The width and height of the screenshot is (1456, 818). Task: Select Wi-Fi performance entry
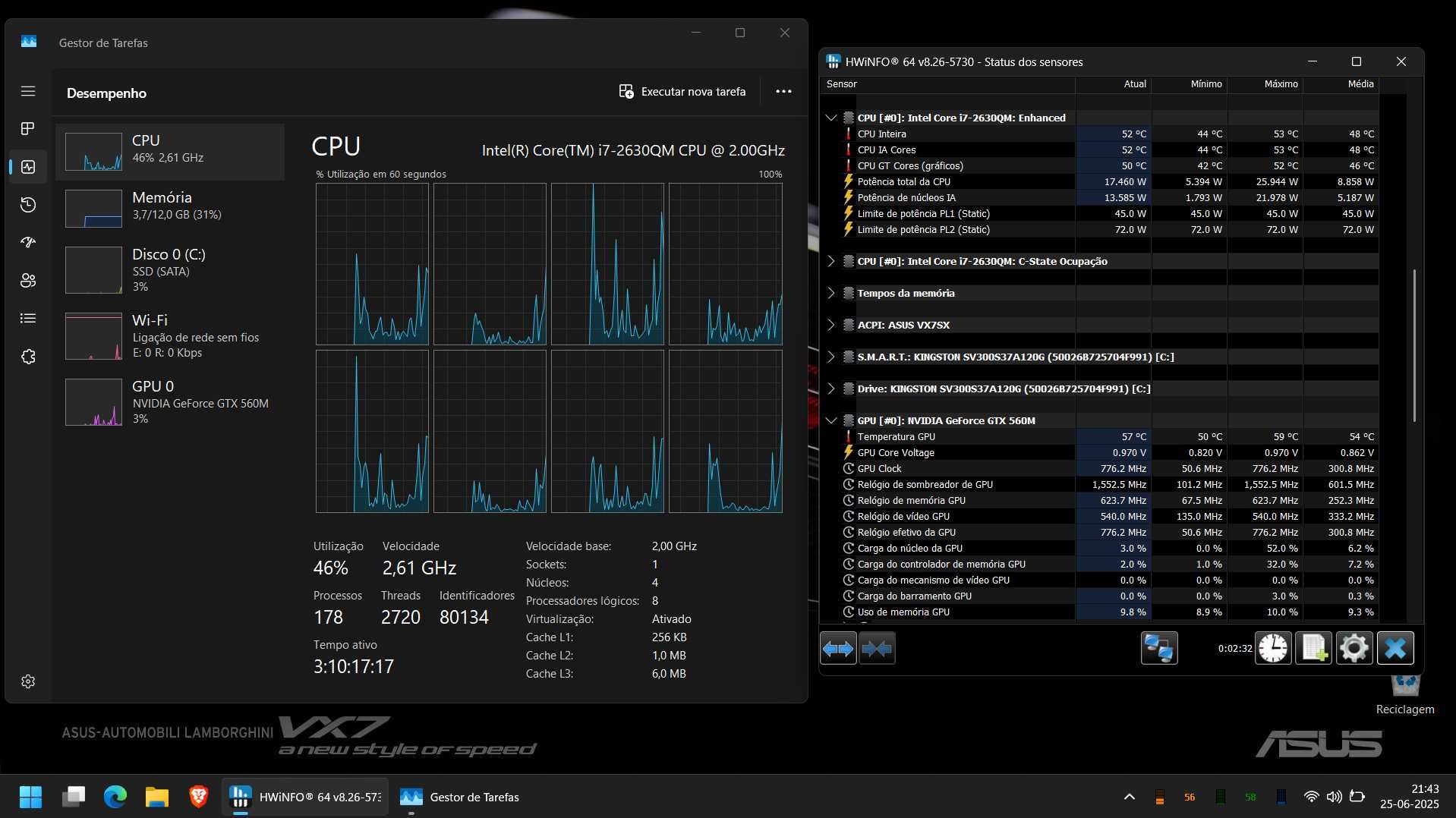[170, 335]
